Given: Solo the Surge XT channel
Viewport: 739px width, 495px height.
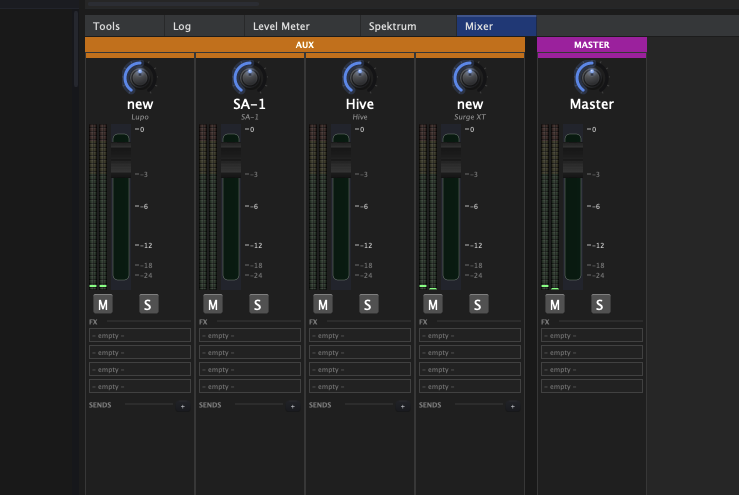Looking at the screenshot, I should [478, 305].
